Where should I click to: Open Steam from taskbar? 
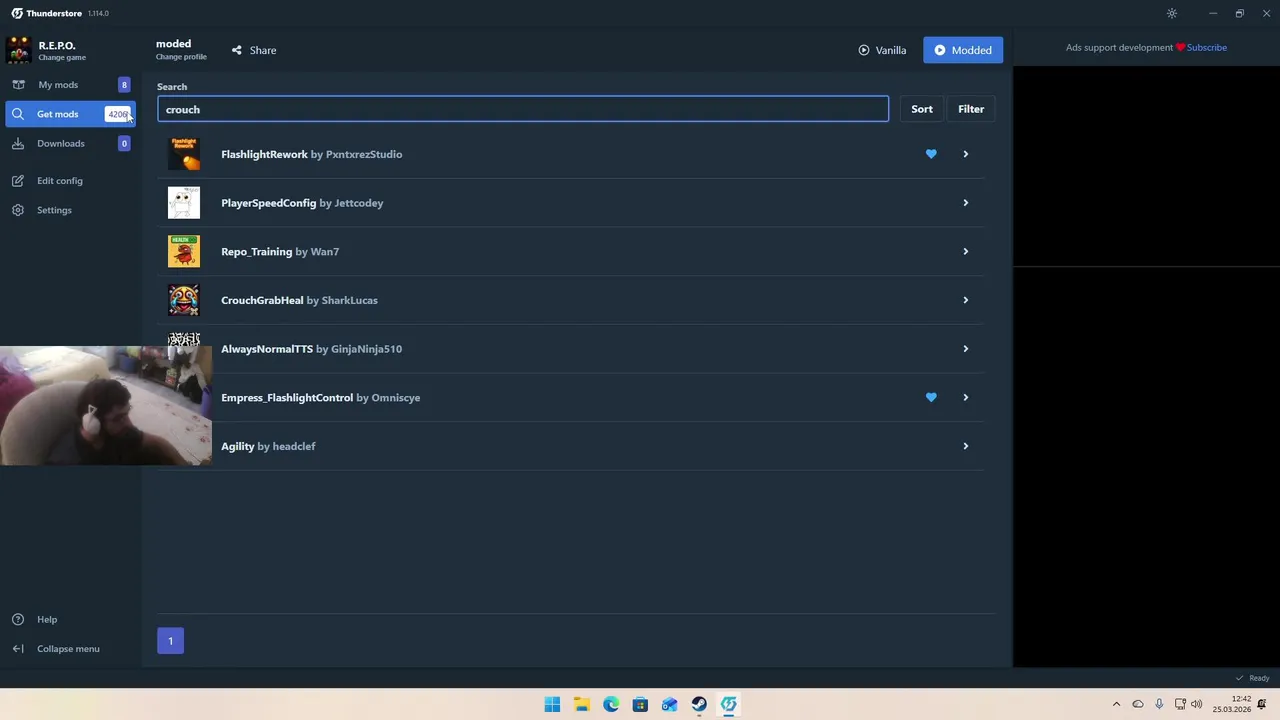(699, 704)
